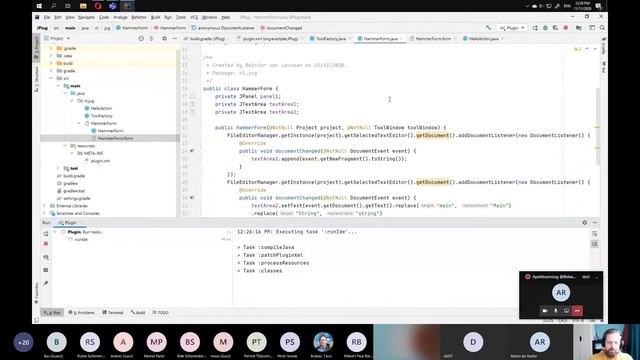Click the eye-magnifier icon in Run panel sidebar
This screenshot has height=360, width=640.
click(x=46, y=257)
